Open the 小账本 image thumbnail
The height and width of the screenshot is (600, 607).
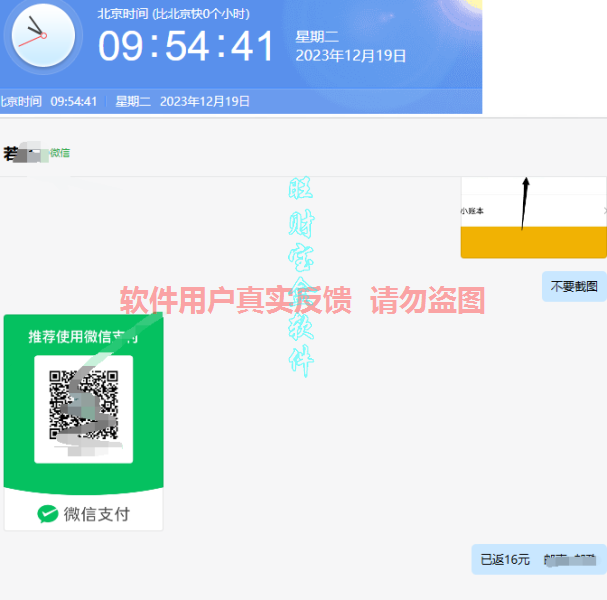[x=533, y=212]
